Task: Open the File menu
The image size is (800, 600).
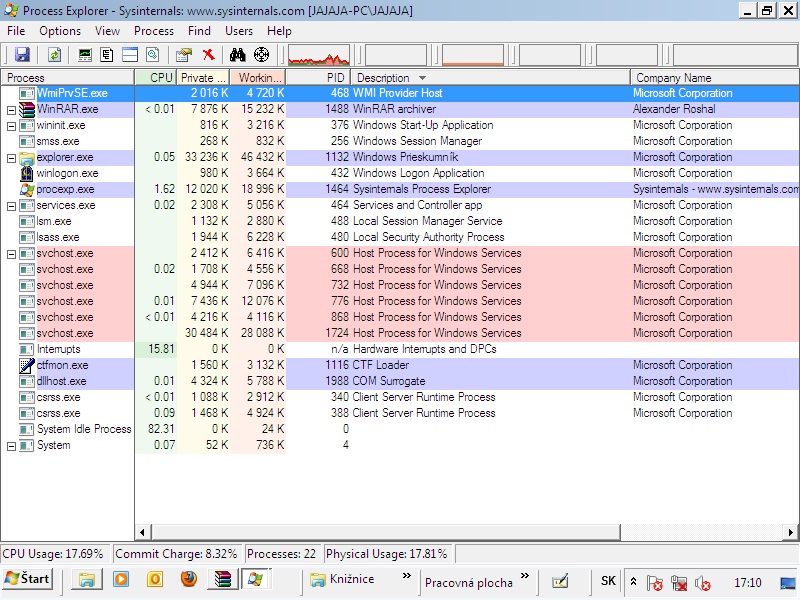Action: click(x=16, y=31)
